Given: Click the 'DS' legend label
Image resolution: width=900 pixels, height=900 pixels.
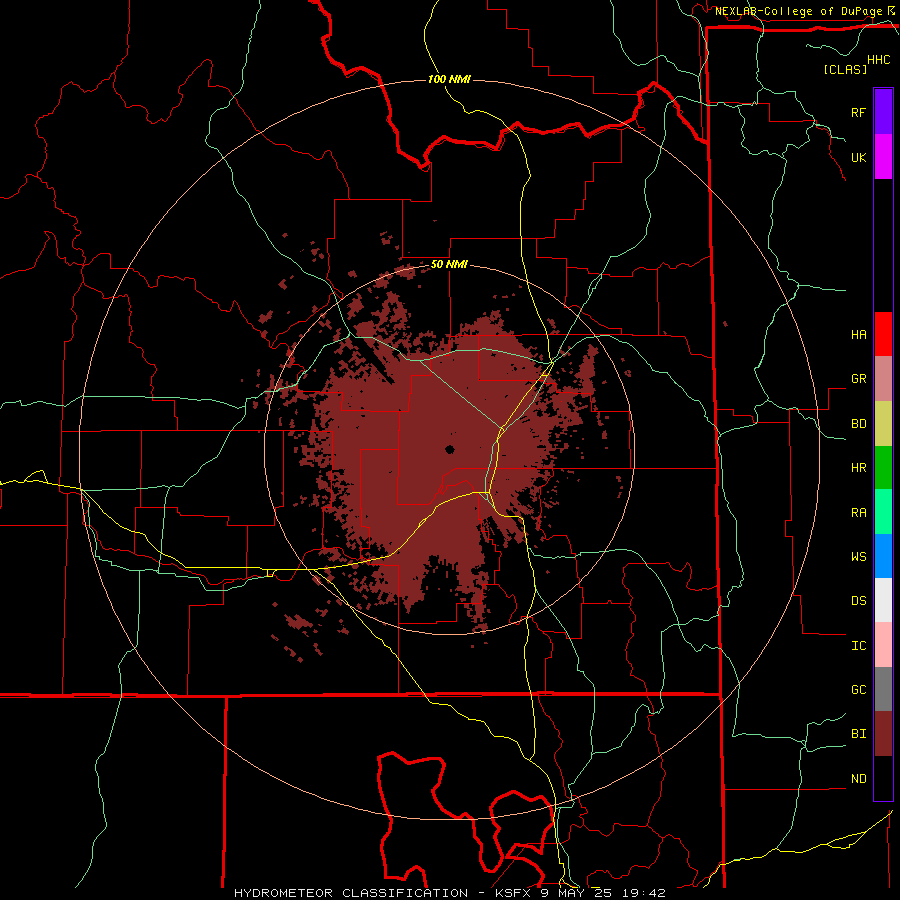Looking at the screenshot, I should [x=858, y=601].
